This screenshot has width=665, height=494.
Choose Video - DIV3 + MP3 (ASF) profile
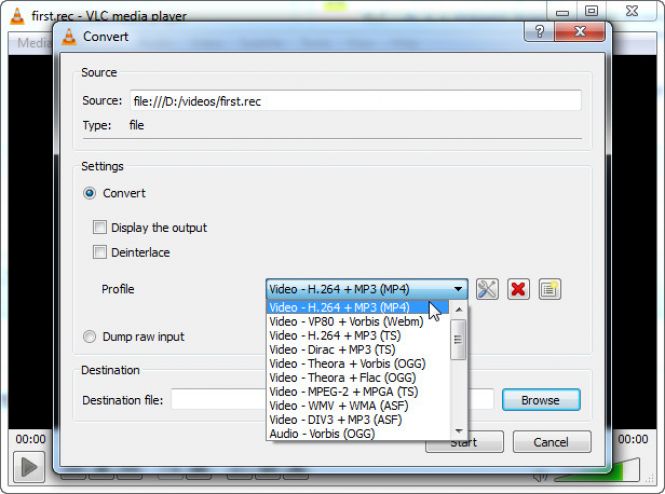(x=358, y=419)
